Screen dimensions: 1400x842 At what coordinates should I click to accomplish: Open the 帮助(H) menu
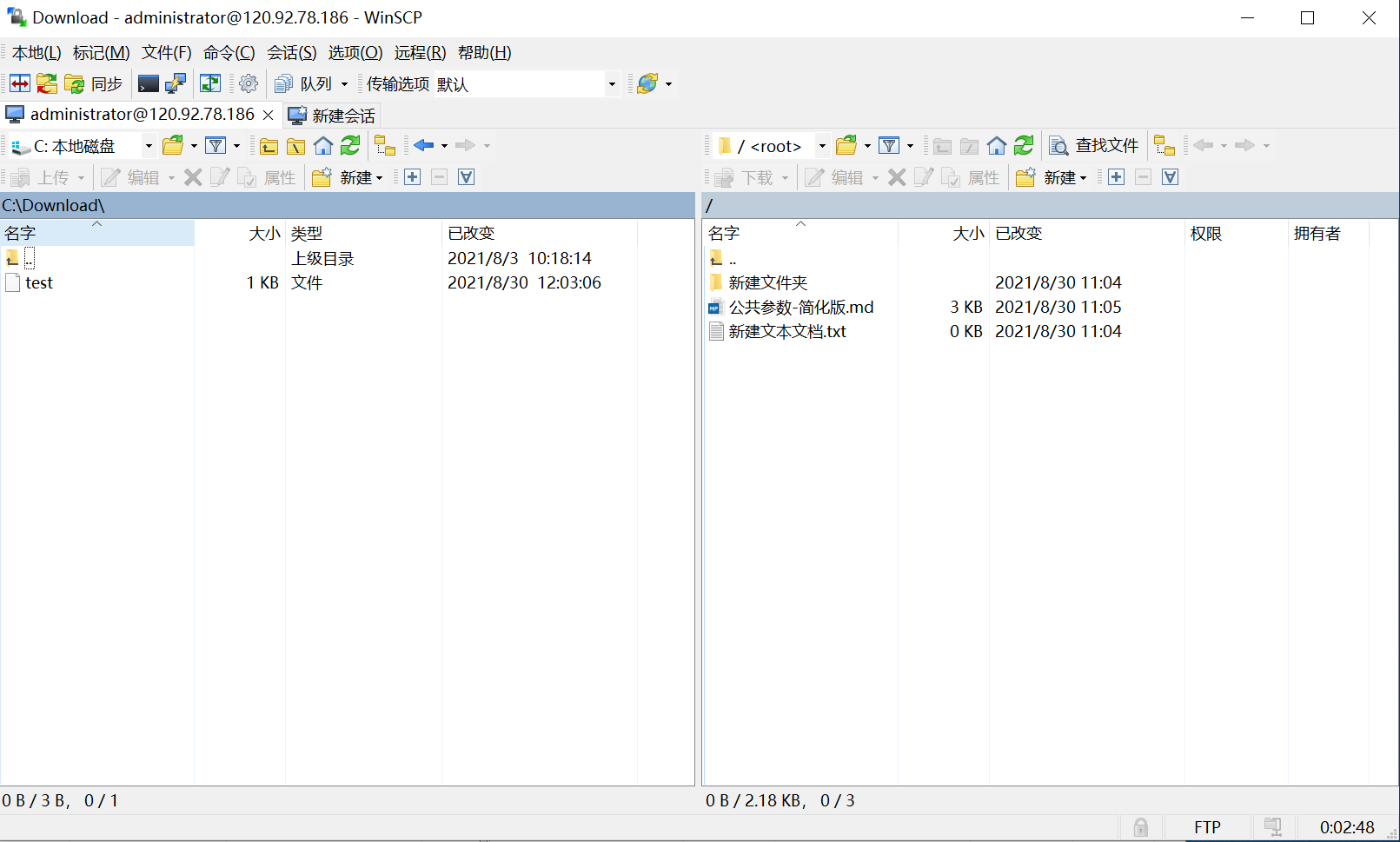click(x=485, y=53)
